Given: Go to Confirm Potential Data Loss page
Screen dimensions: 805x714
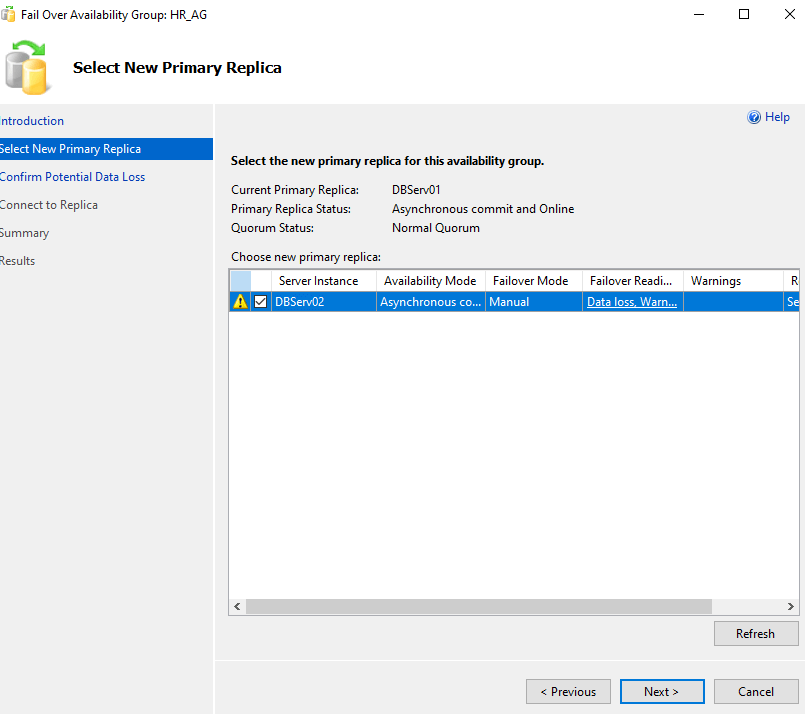Looking at the screenshot, I should click(x=72, y=177).
